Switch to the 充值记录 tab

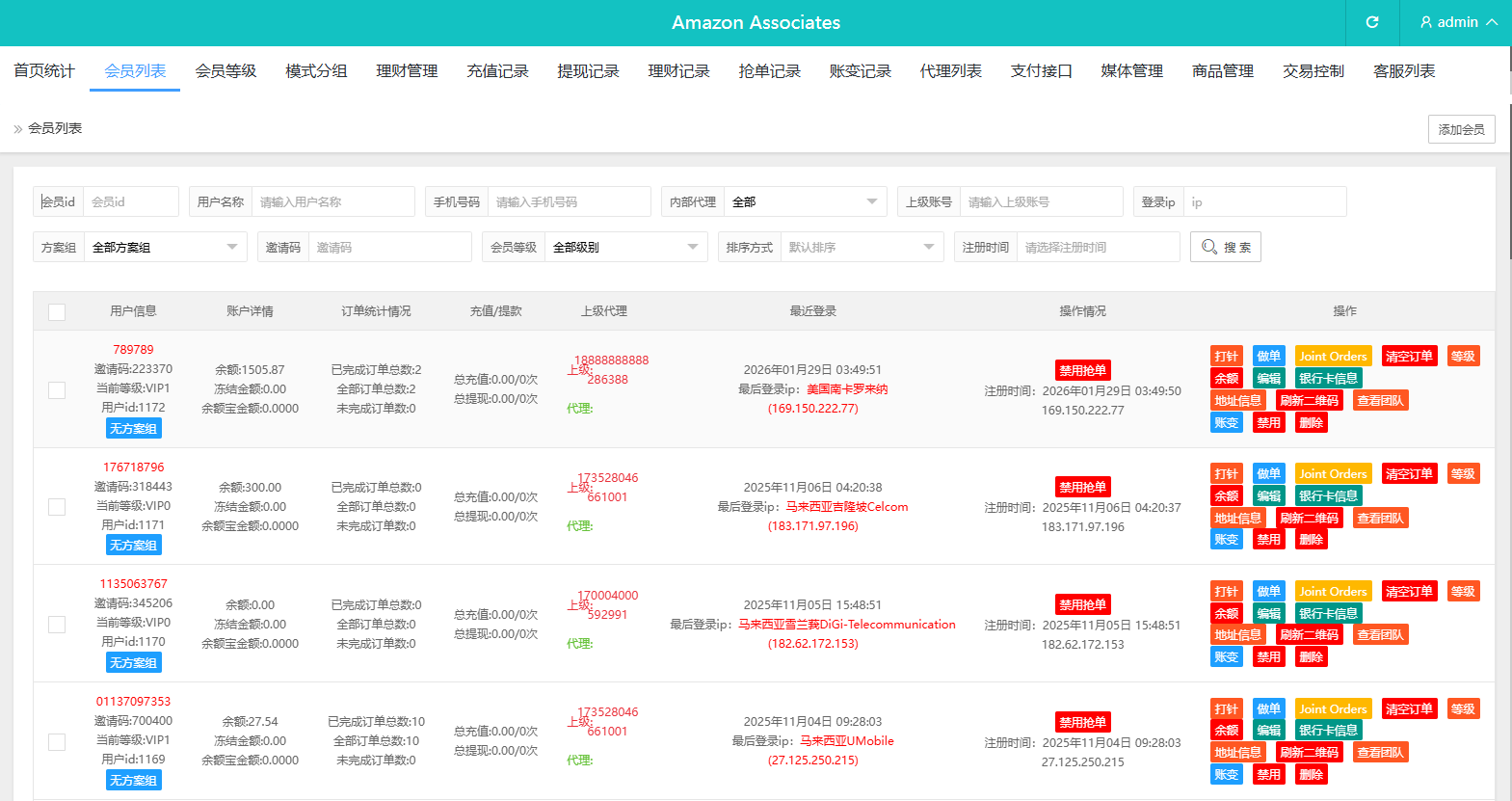click(497, 71)
